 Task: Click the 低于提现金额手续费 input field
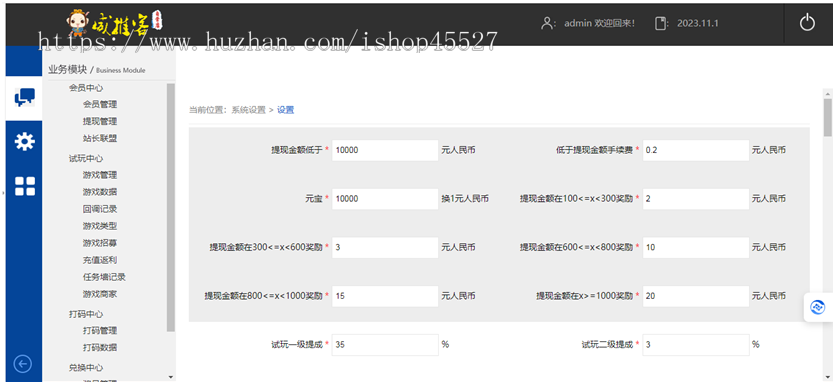tap(696, 150)
